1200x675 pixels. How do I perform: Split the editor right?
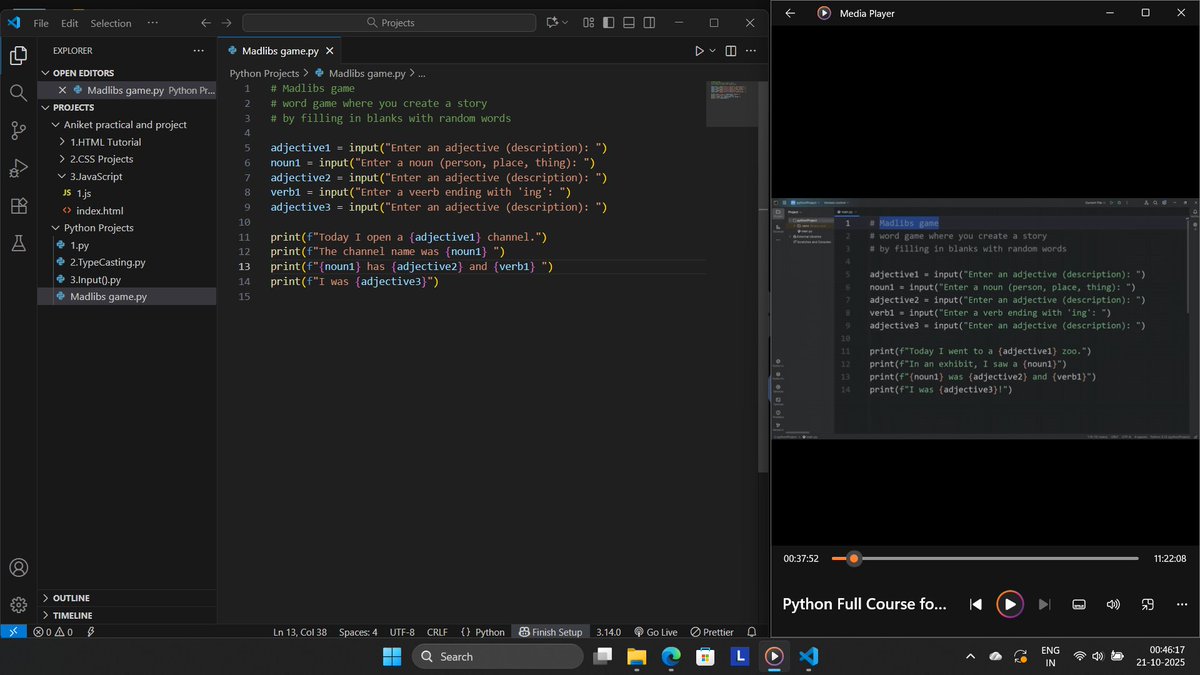(x=731, y=51)
